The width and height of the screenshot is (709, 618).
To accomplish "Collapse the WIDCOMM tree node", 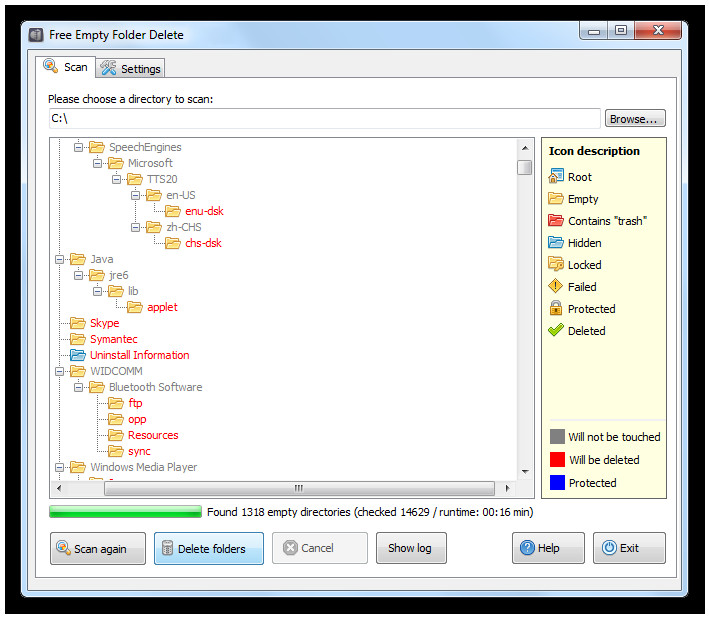I will (59, 371).
